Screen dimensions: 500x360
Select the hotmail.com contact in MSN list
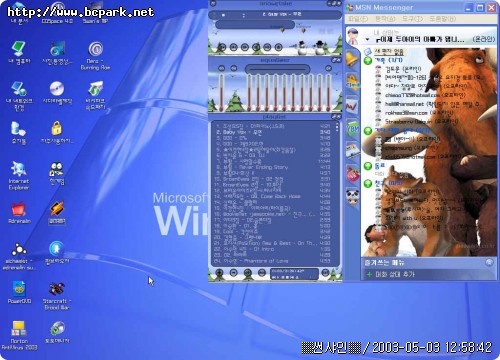[424, 95]
